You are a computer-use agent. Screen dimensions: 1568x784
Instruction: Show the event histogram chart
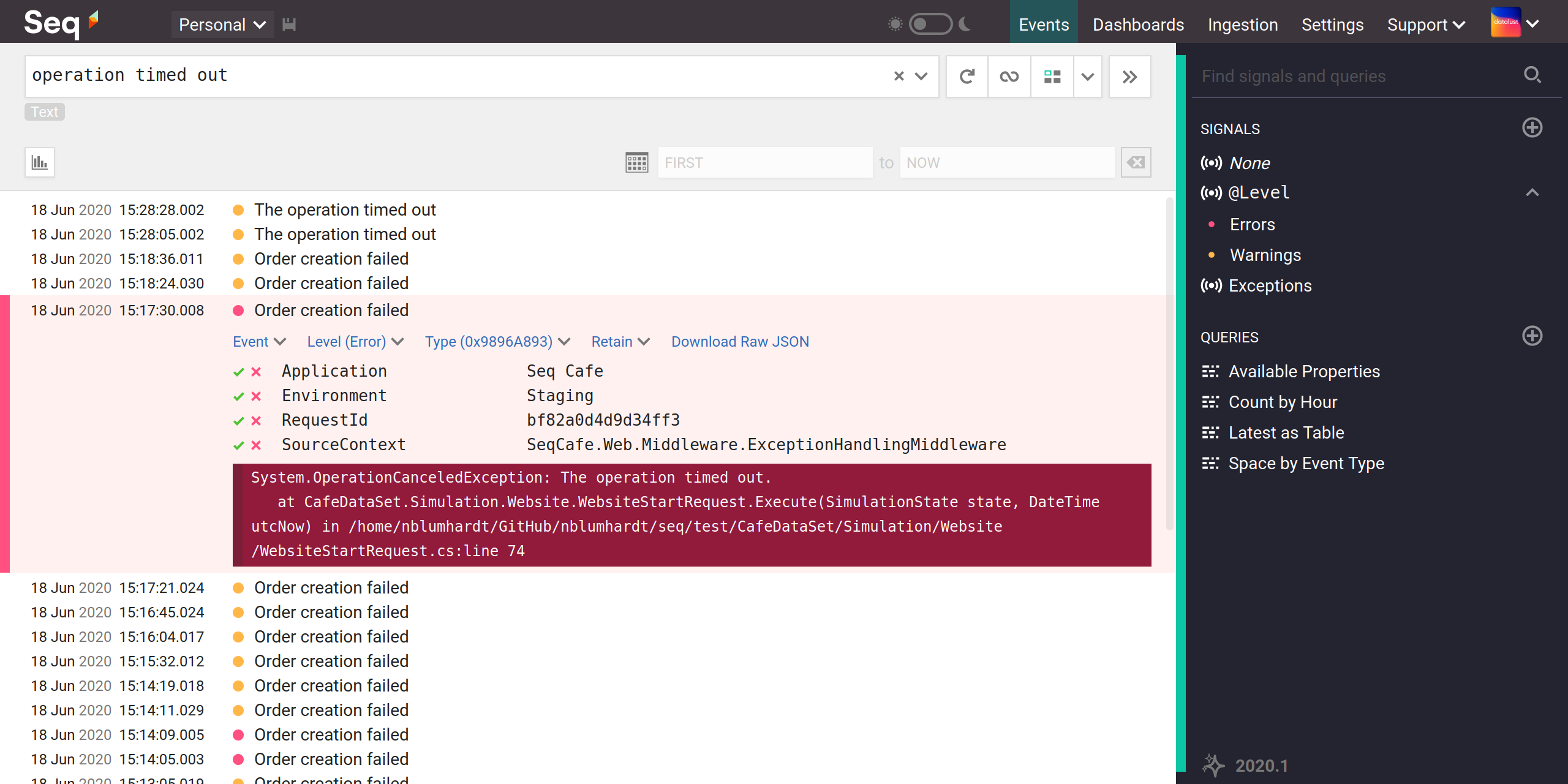40,162
